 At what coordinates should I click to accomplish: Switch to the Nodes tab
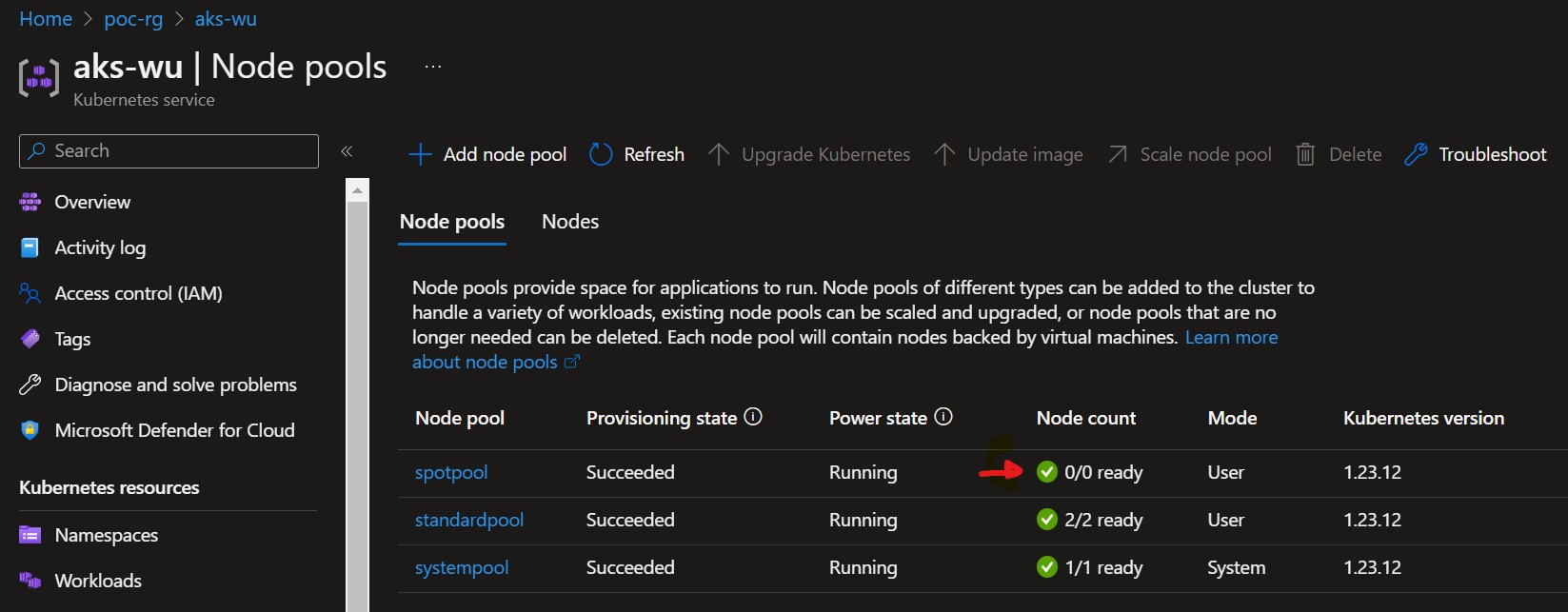570,222
